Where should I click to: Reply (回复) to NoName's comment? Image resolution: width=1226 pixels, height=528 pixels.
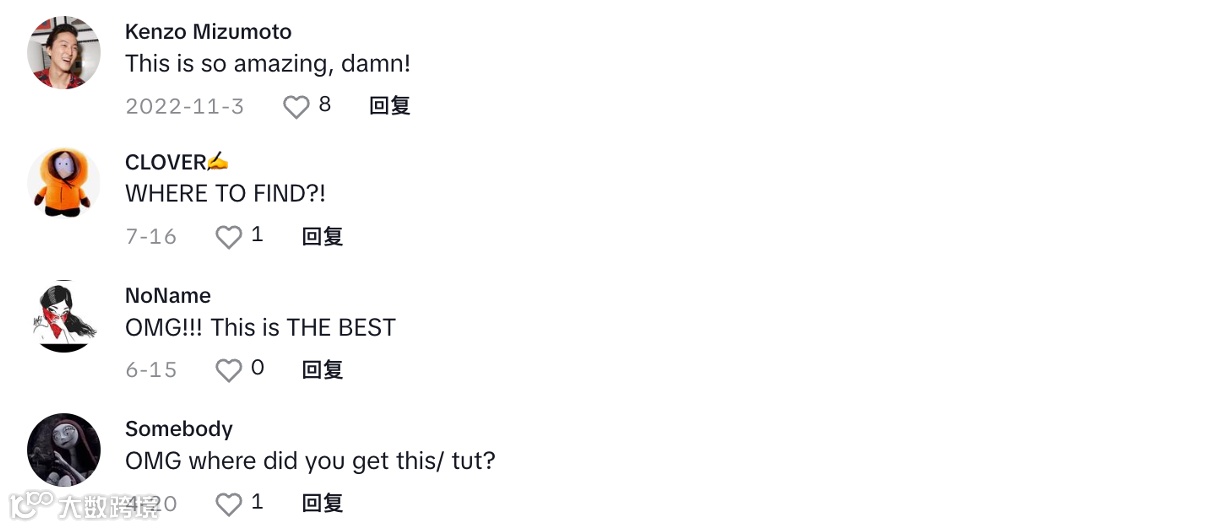pyautogui.click(x=322, y=370)
